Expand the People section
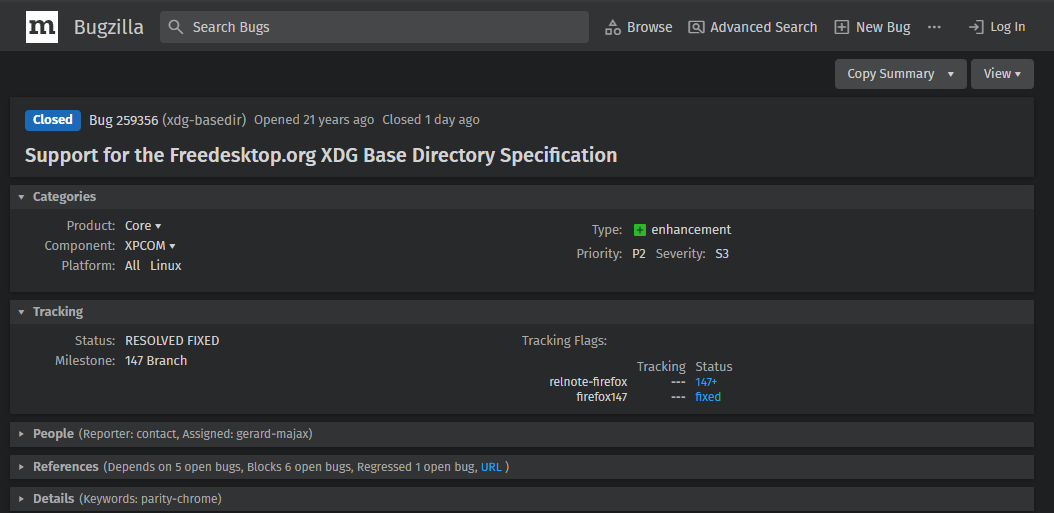Screen dimensions: 1054x513 22,434
